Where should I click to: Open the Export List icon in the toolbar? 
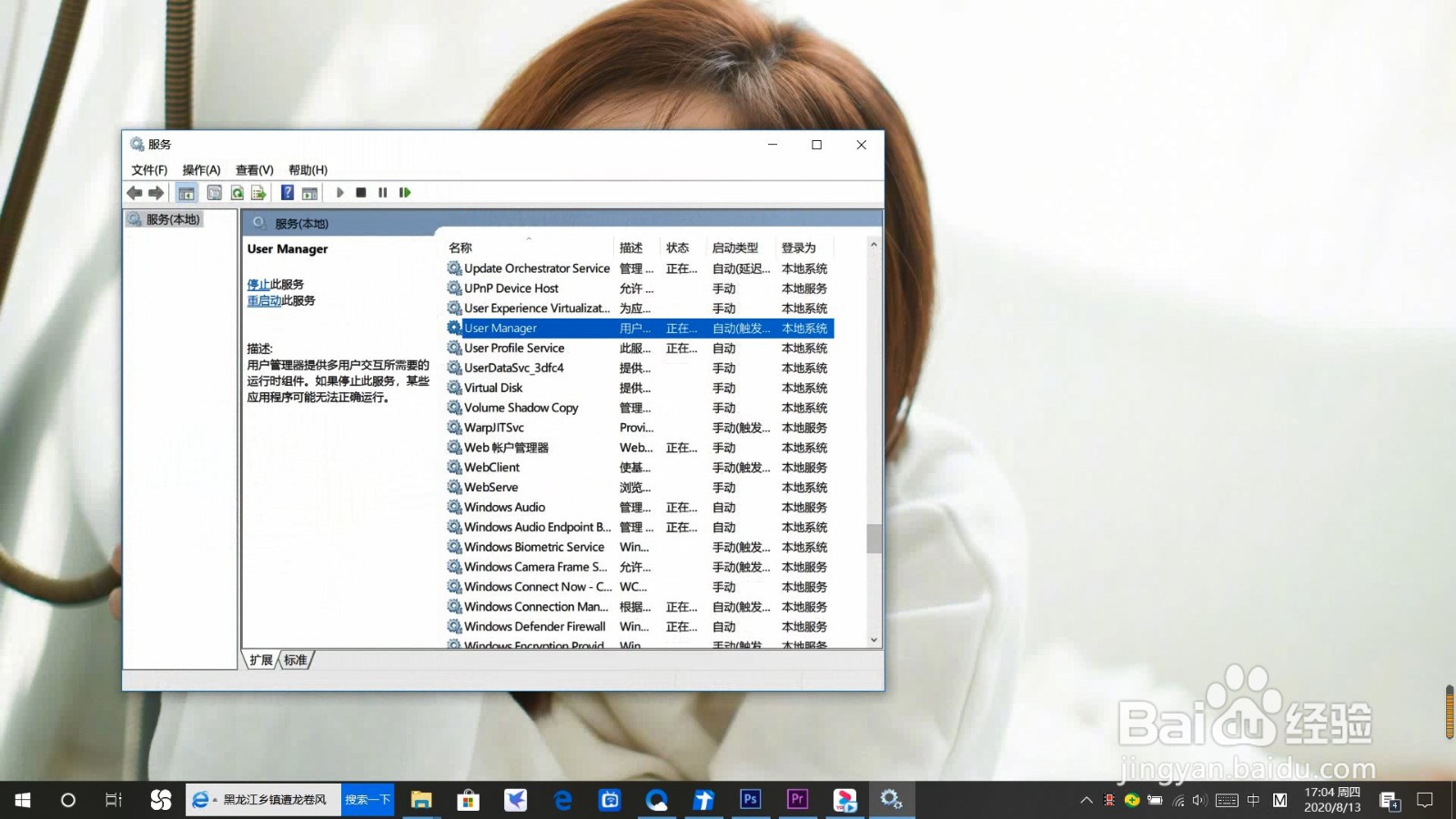coord(258,192)
